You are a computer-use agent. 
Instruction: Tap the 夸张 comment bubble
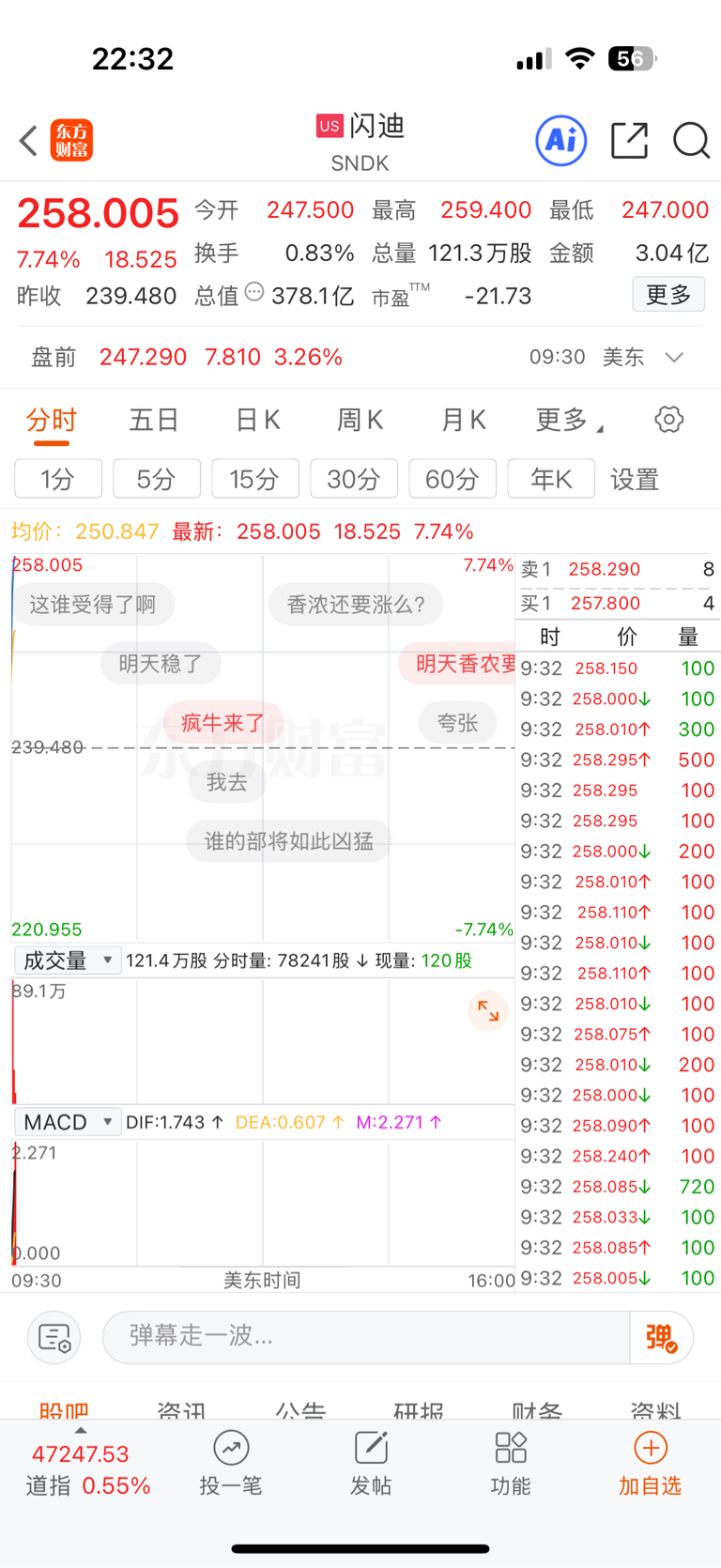[457, 723]
